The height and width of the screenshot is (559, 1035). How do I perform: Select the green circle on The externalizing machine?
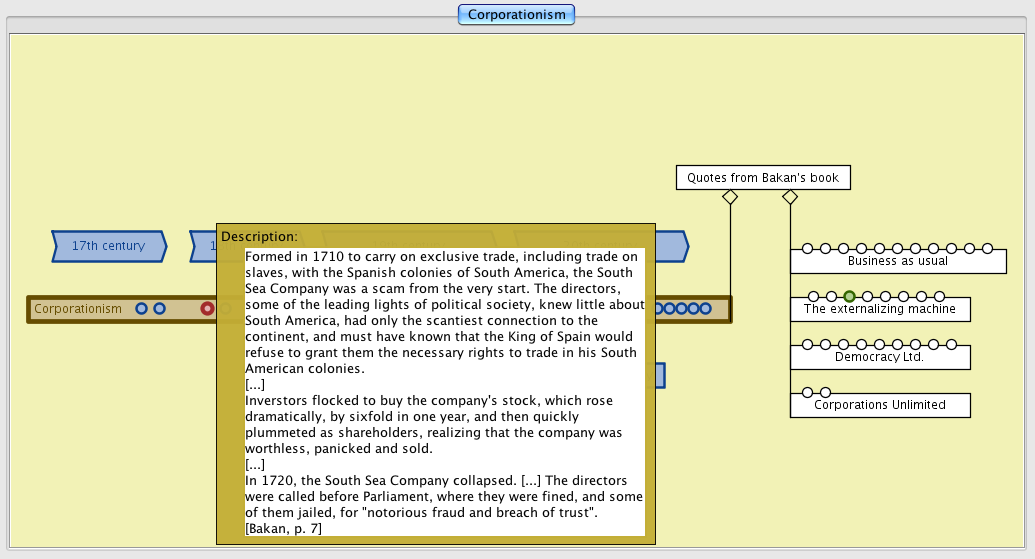[x=849, y=296]
